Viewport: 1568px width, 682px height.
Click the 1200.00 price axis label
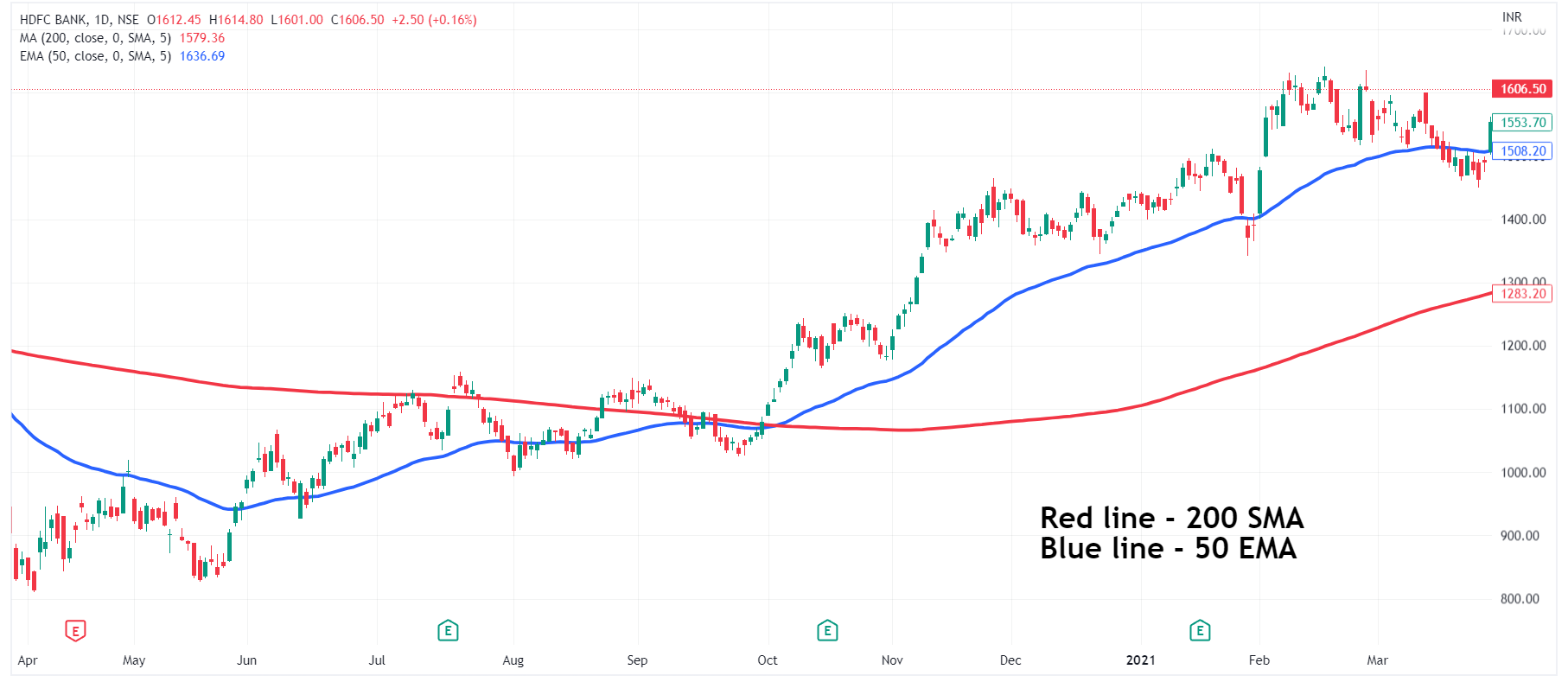[1523, 346]
